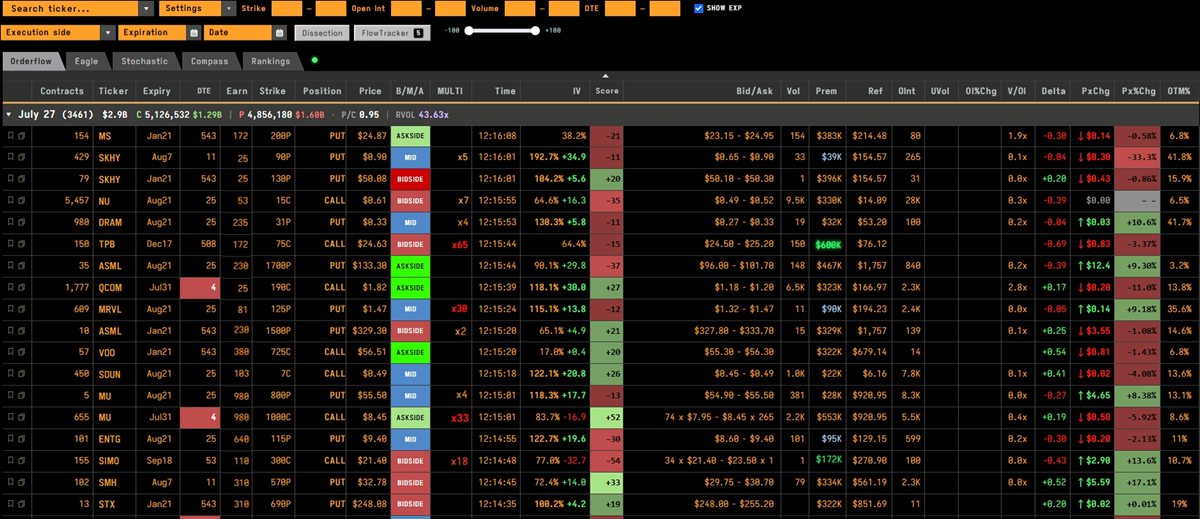The height and width of the screenshot is (519, 1200).
Task: Sort by the Prem column header
Action: tap(826, 91)
